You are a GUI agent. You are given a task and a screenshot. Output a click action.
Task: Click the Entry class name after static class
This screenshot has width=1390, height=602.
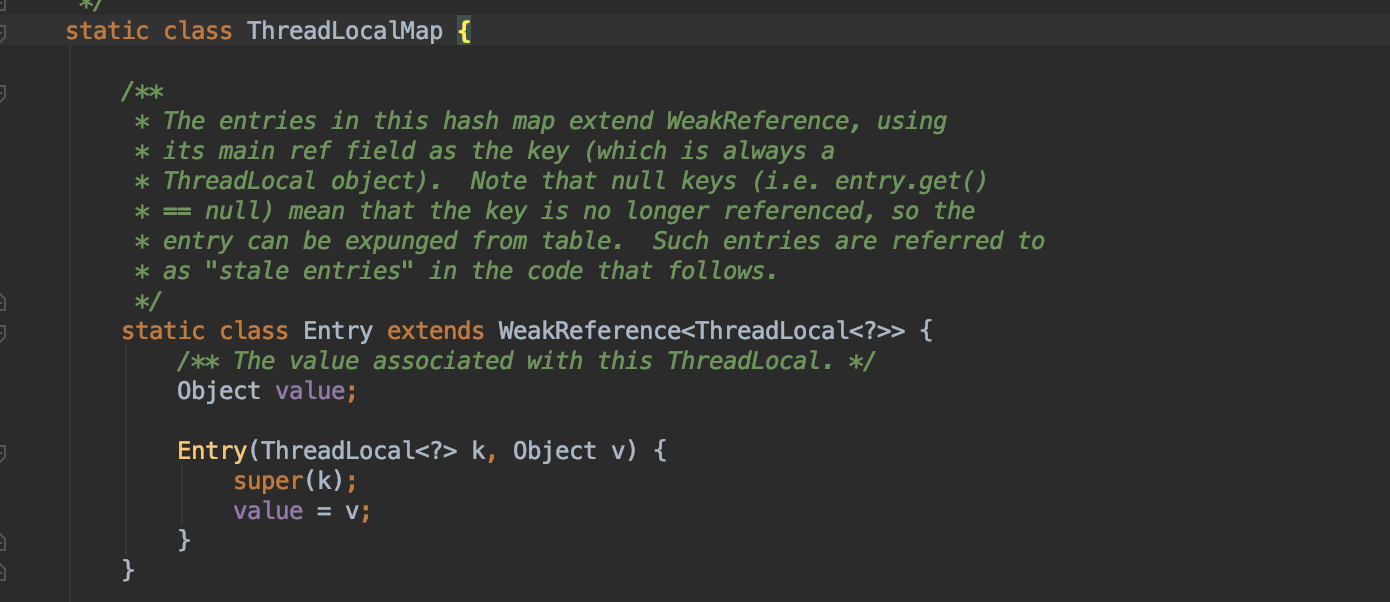tap(338, 331)
